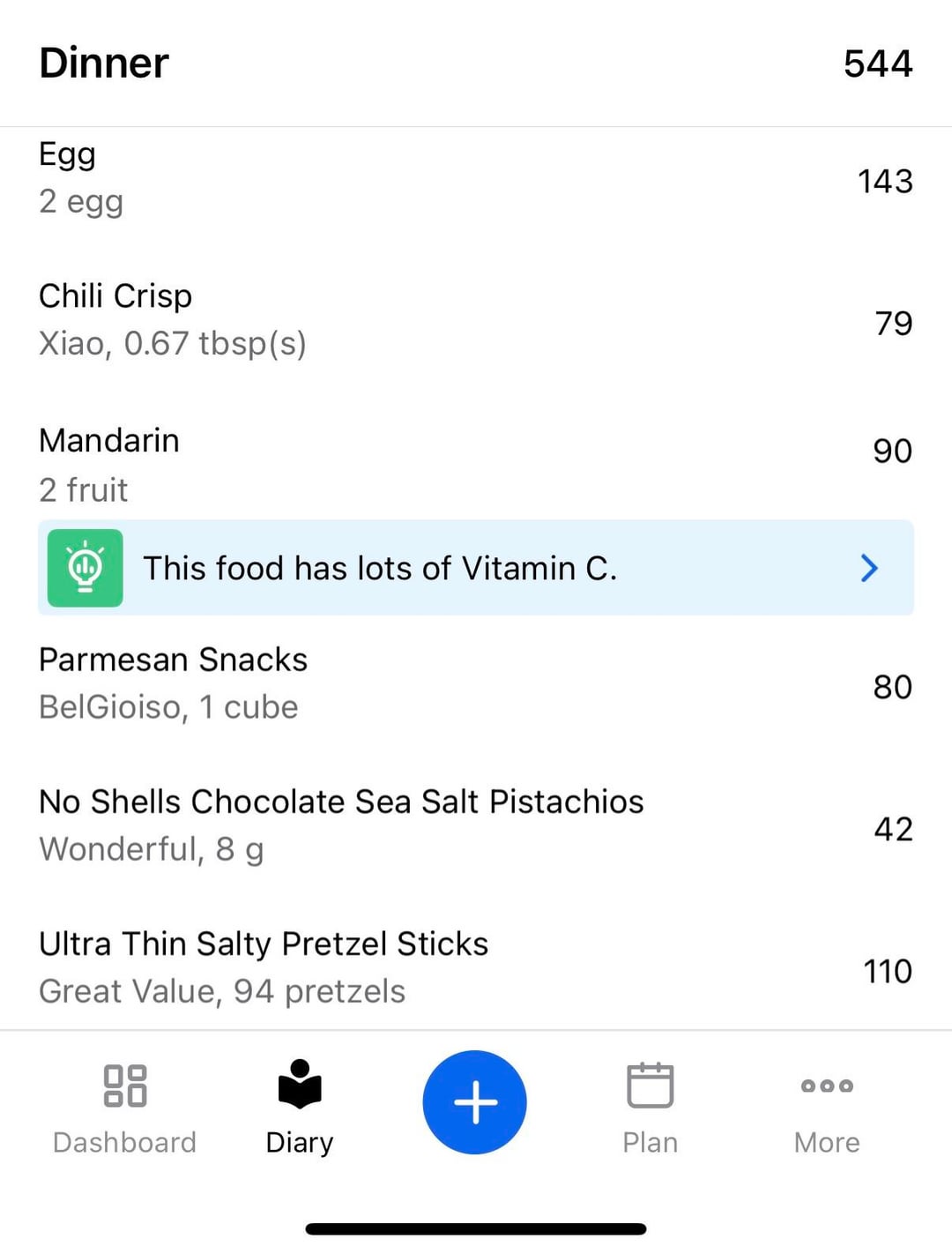Switch to the Dashboard tab label
The width and height of the screenshot is (952, 1254).
tap(124, 1143)
